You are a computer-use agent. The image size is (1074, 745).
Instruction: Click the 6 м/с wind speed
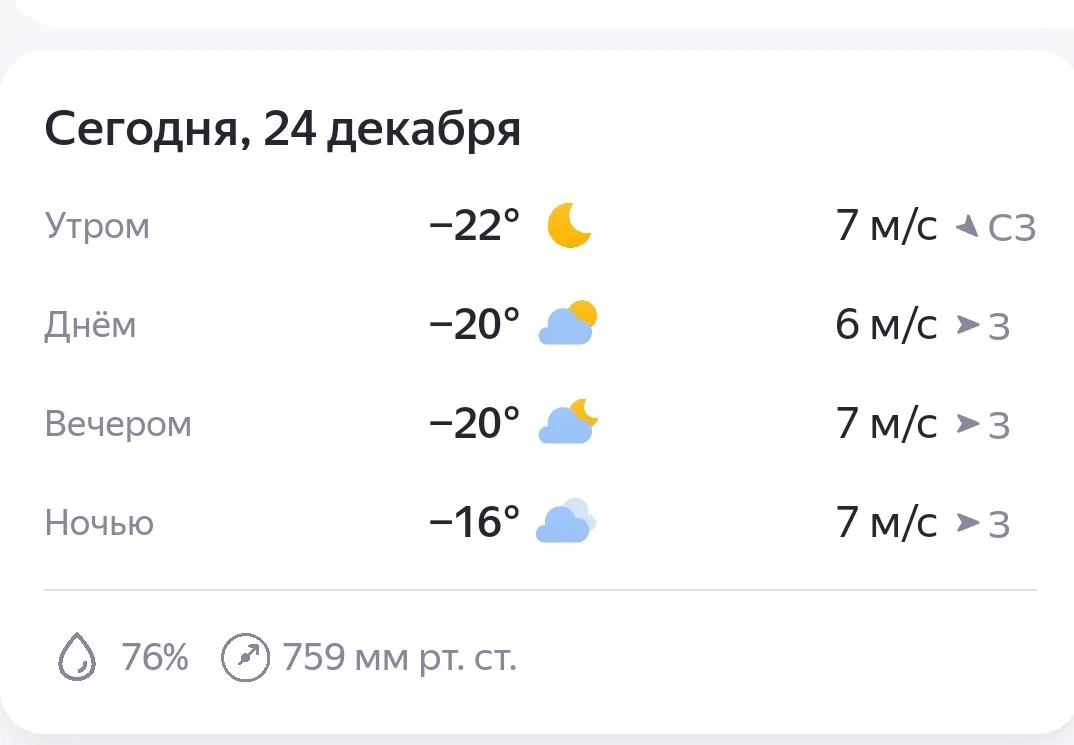point(886,325)
